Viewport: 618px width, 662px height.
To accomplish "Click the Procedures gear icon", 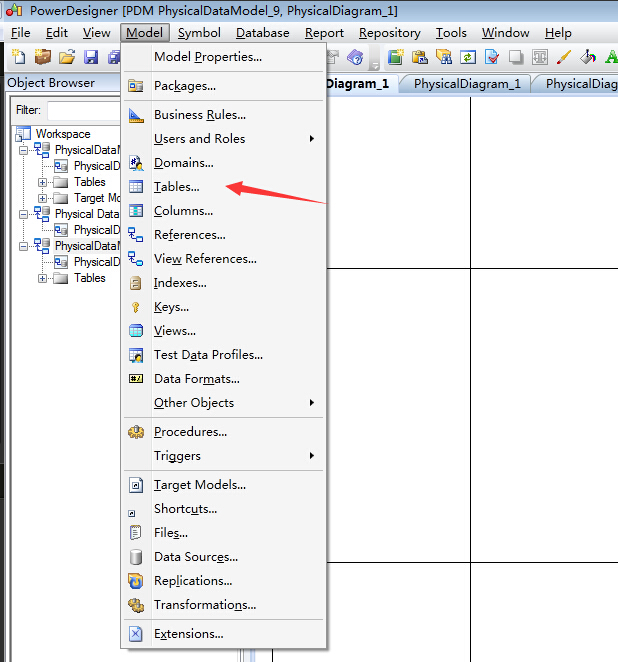I will tap(136, 432).
